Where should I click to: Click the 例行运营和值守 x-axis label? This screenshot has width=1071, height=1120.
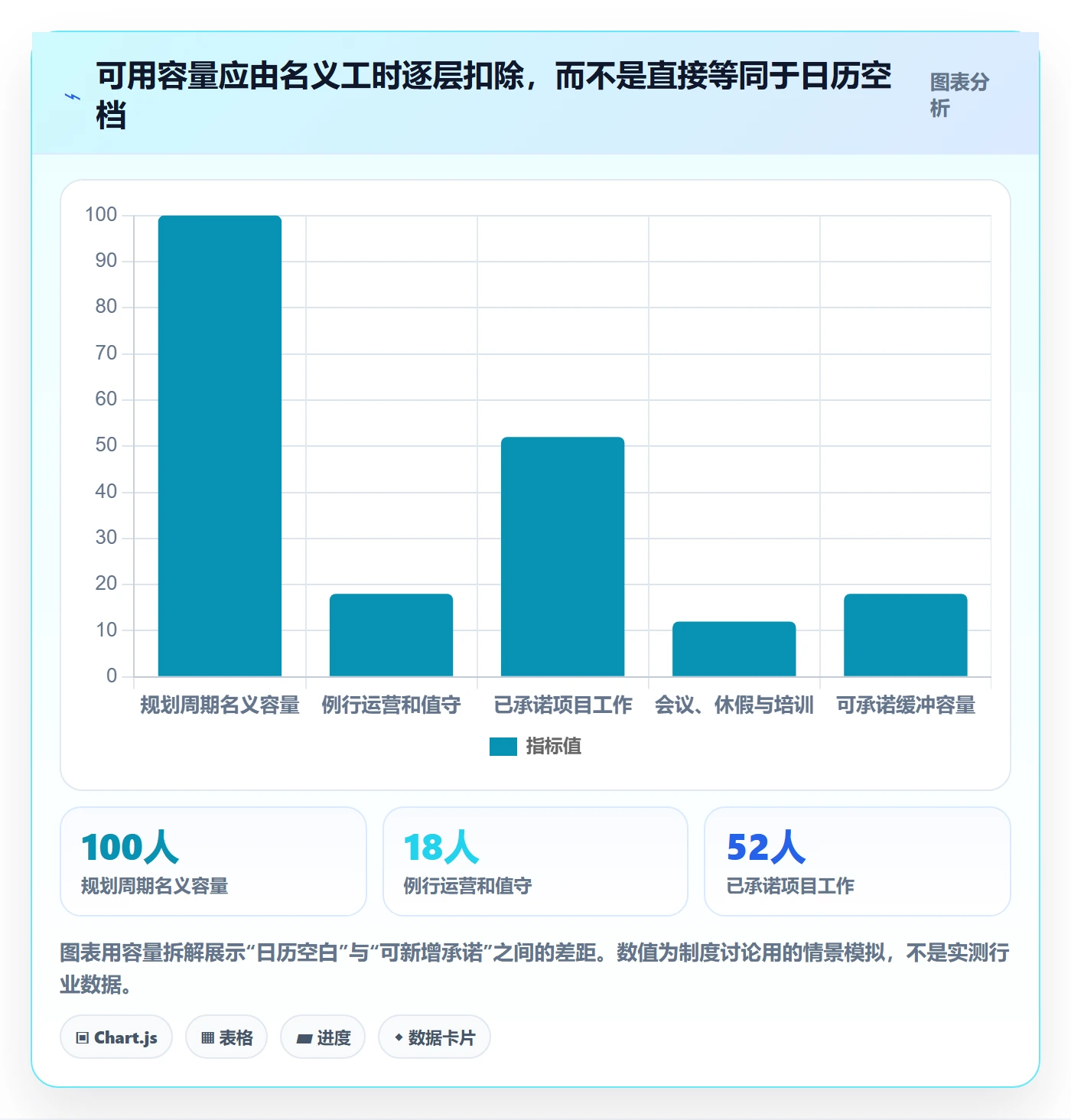(x=391, y=705)
